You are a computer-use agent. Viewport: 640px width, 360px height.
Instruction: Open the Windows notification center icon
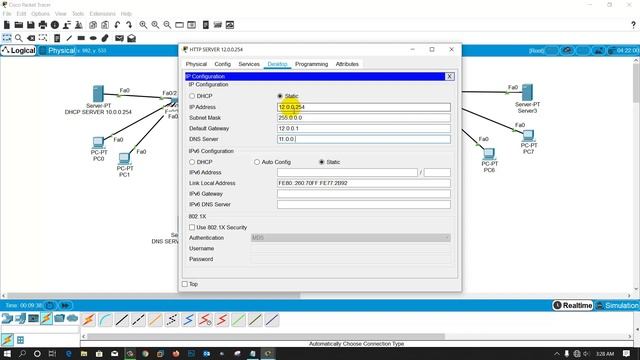(627, 353)
